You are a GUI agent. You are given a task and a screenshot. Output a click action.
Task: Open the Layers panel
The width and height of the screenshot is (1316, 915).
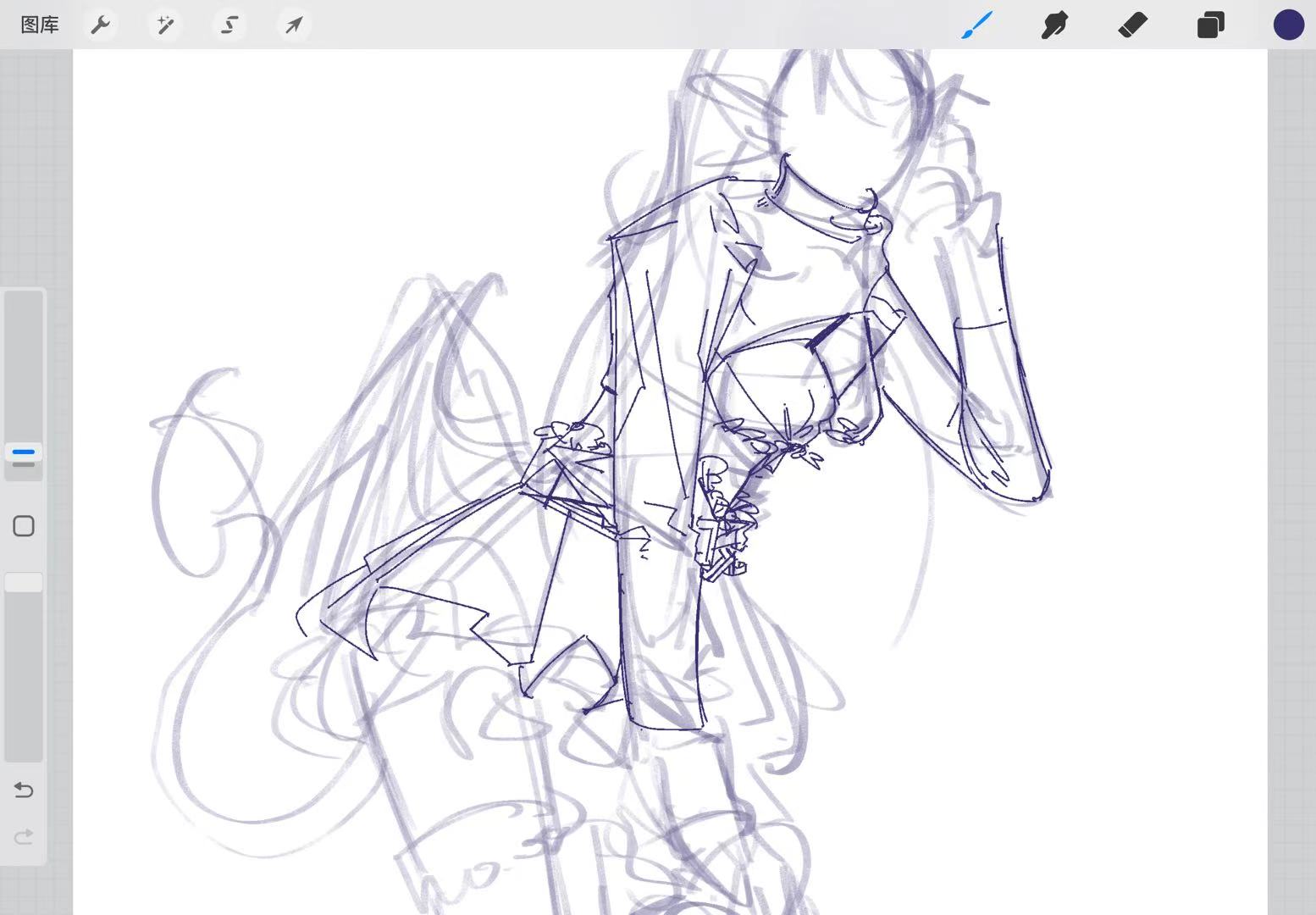click(1210, 25)
